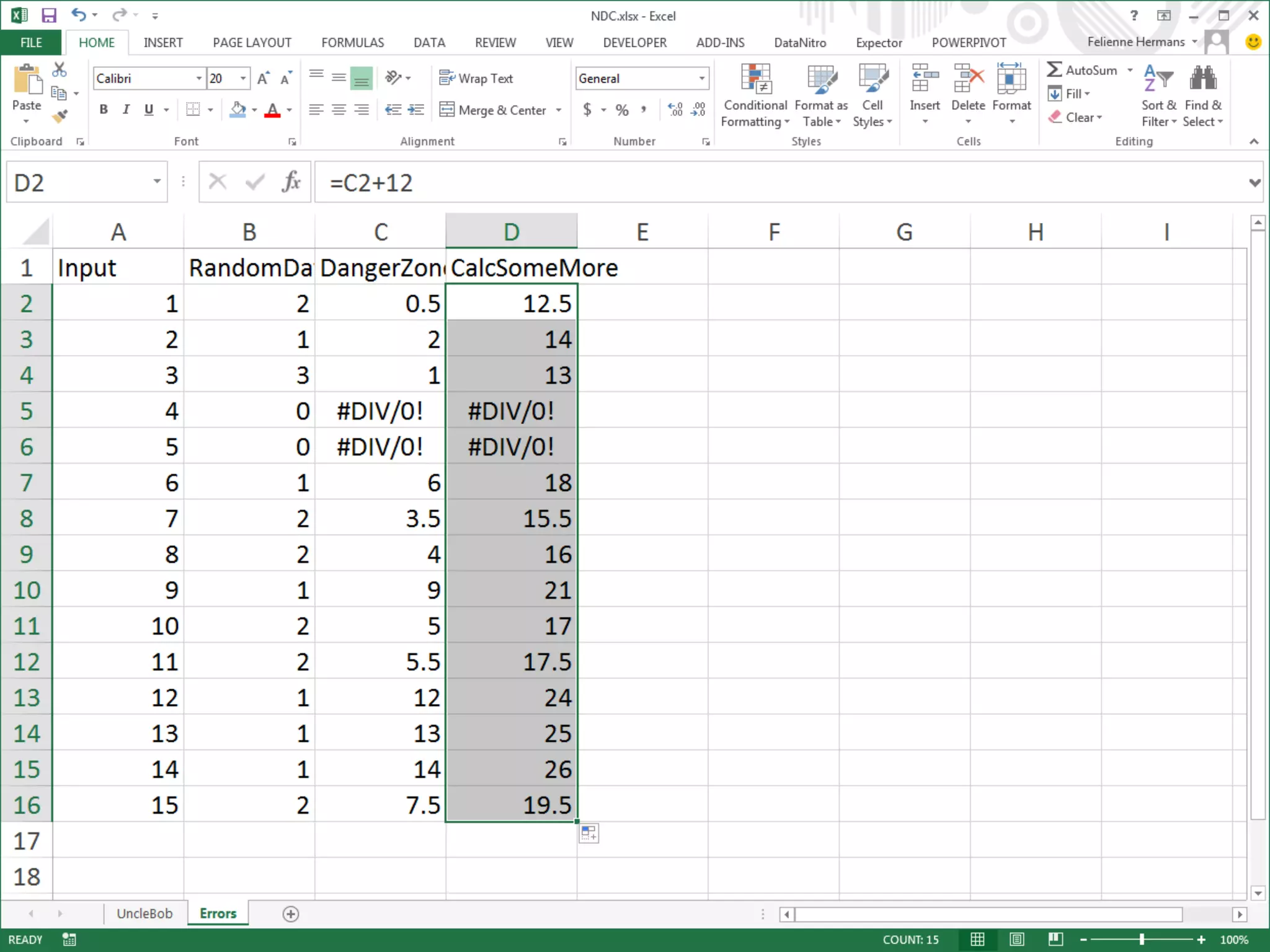1270x952 pixels.
Task: Toggle Italic formatting
Action: 126,110
